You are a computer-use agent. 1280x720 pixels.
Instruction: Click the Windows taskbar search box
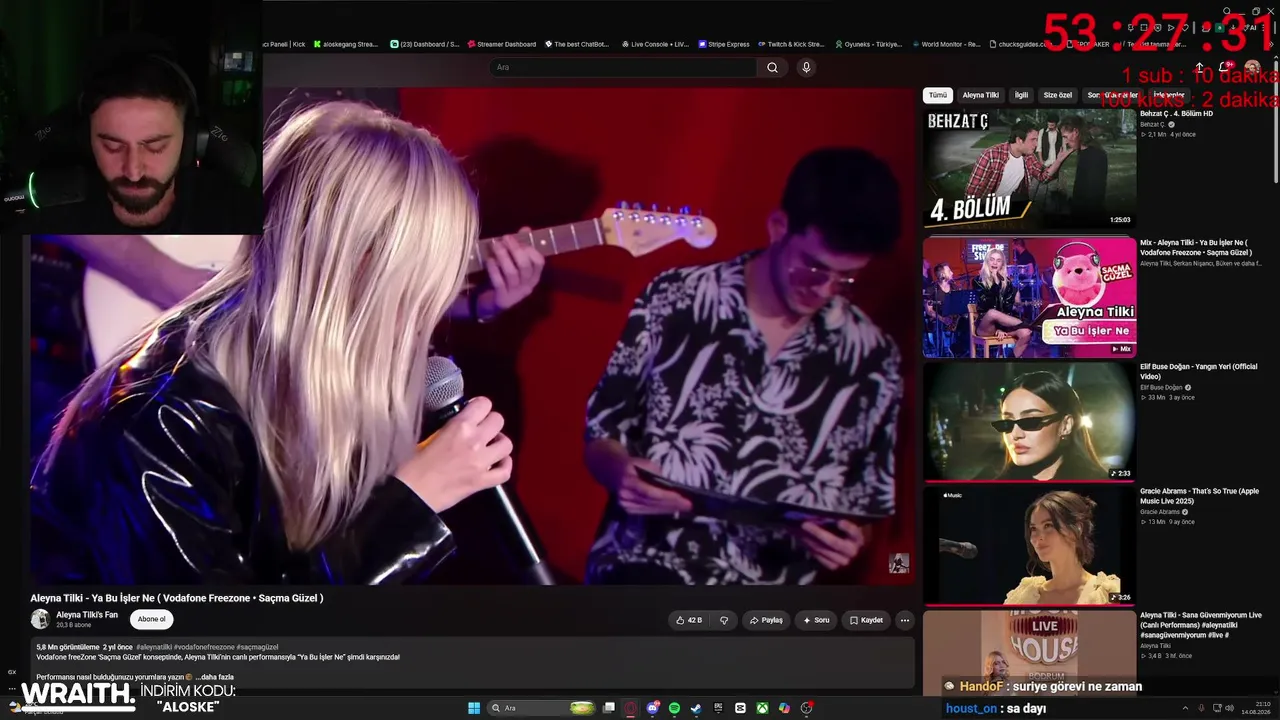[x=540, y=708]
